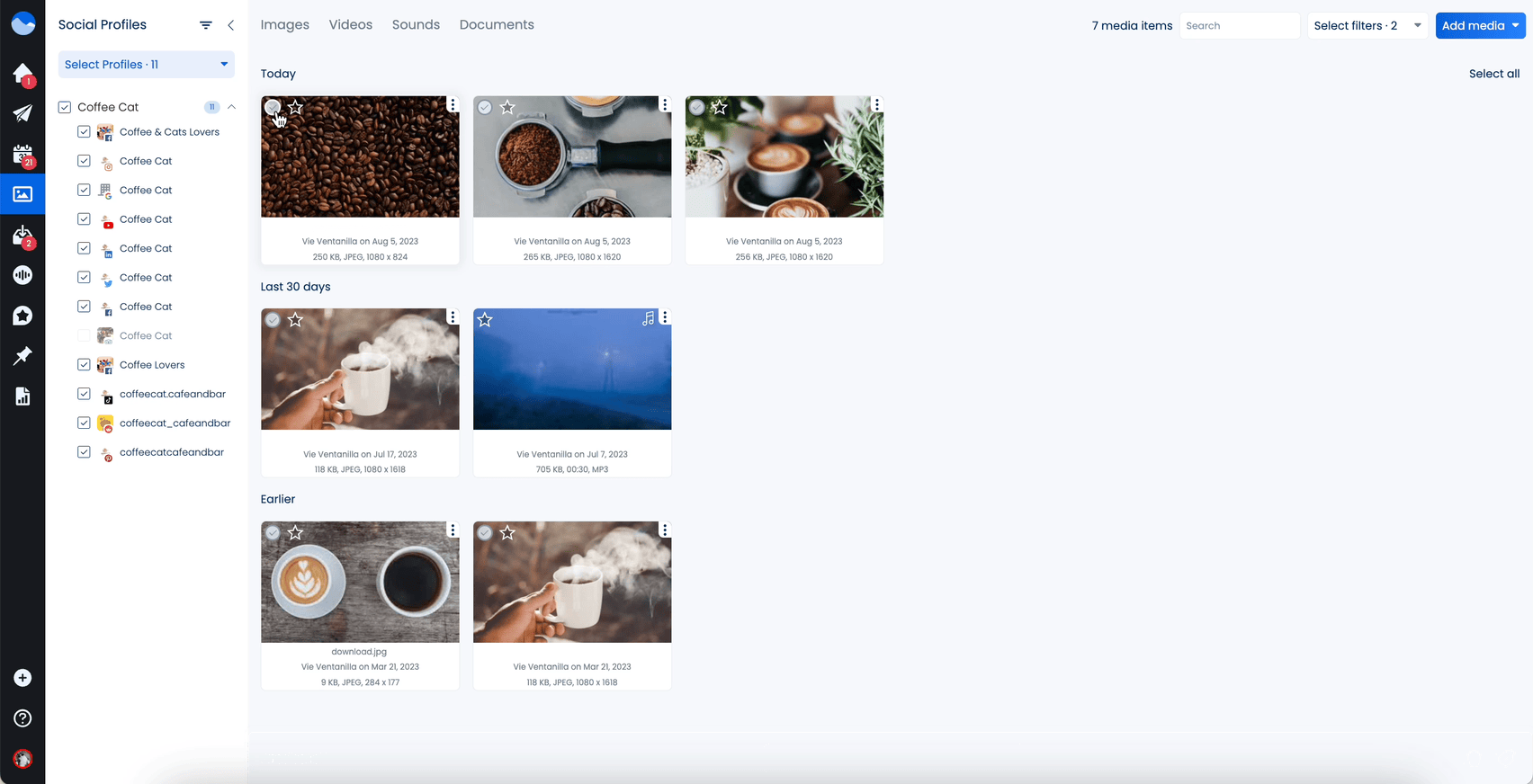Collapse Social Profiles panel with left arrow
The width and height of the screenshot is (1533, 784).
pos(231,25)
